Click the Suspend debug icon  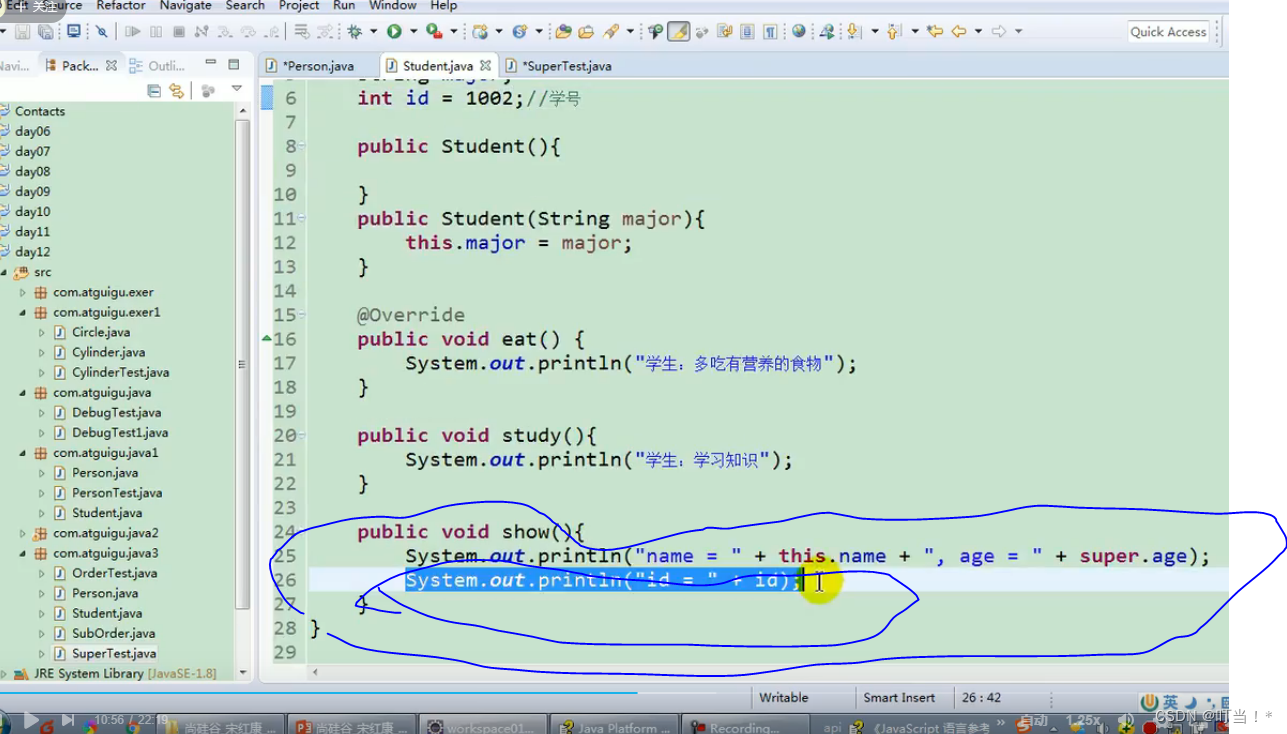point(156,32)
